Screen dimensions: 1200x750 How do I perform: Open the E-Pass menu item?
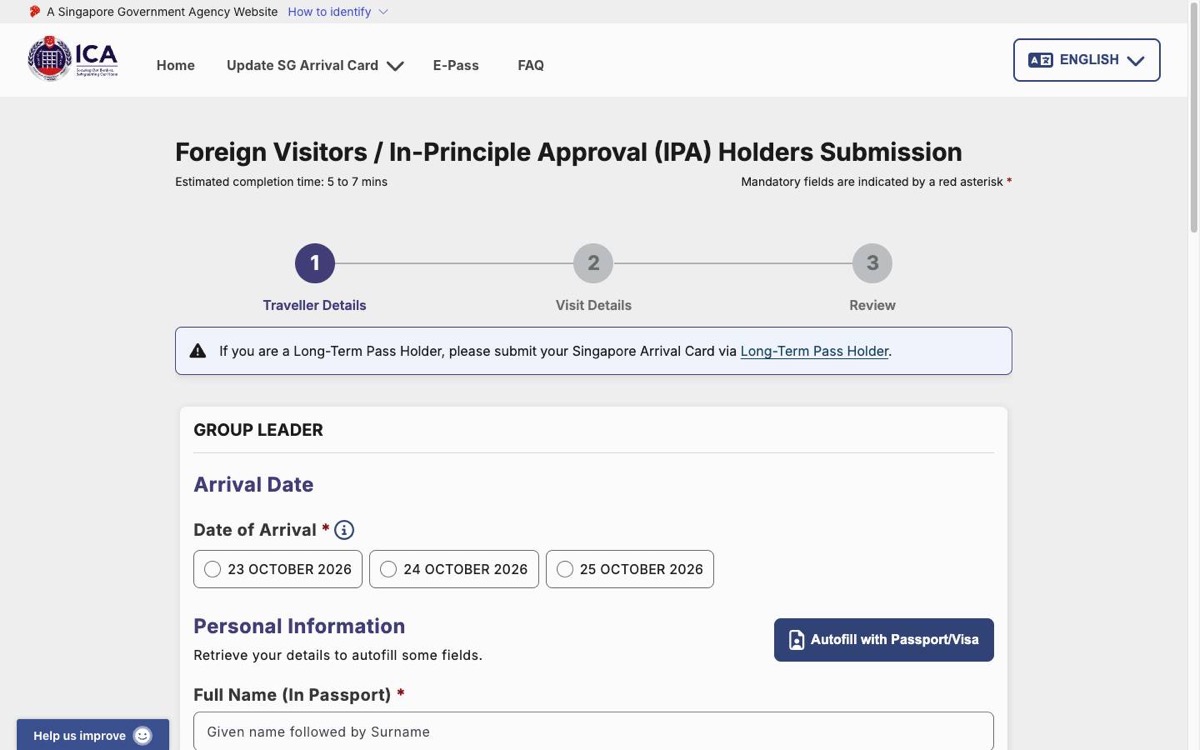[x=456, y=66]
